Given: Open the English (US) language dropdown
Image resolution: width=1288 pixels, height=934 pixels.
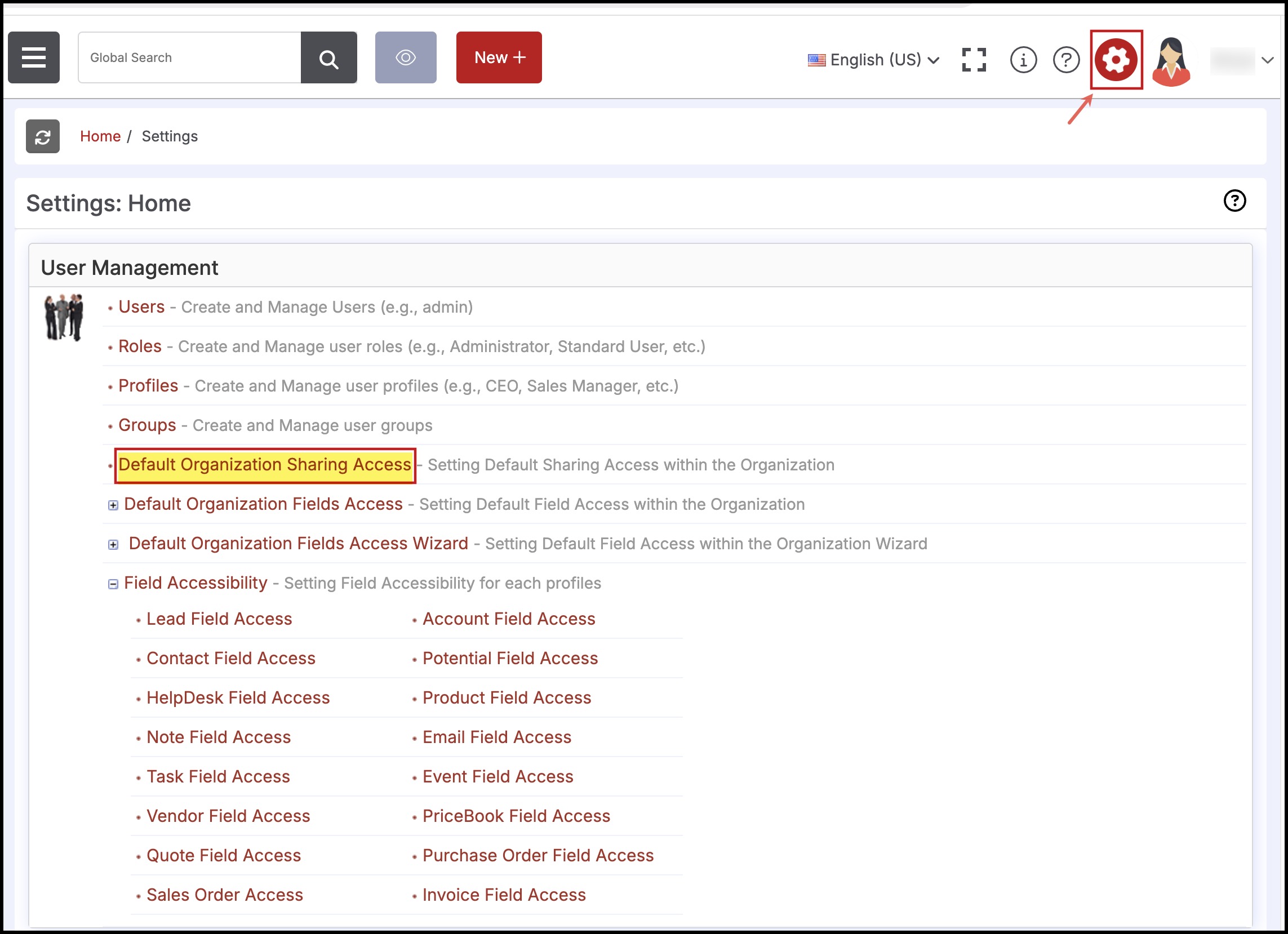Looking at the screenshot, I should coord(873,60).
